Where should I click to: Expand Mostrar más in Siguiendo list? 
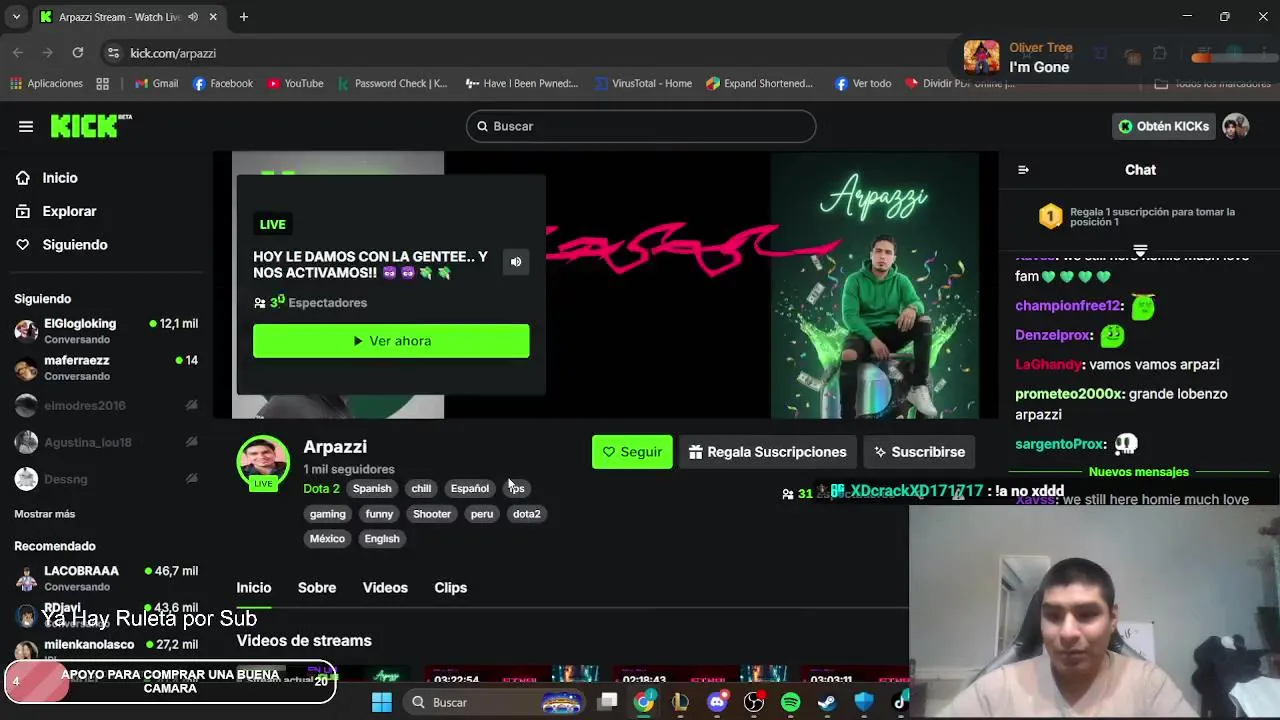(x=45, y=514)
